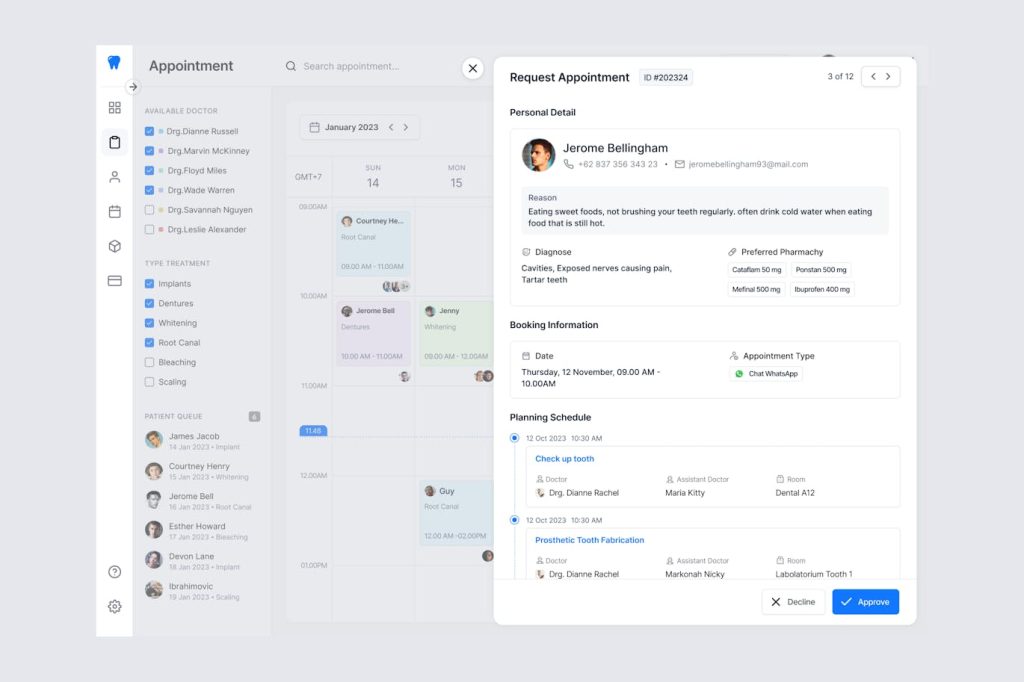
Task: Open the help question mark icon
Action: click(x=114, y=572)
